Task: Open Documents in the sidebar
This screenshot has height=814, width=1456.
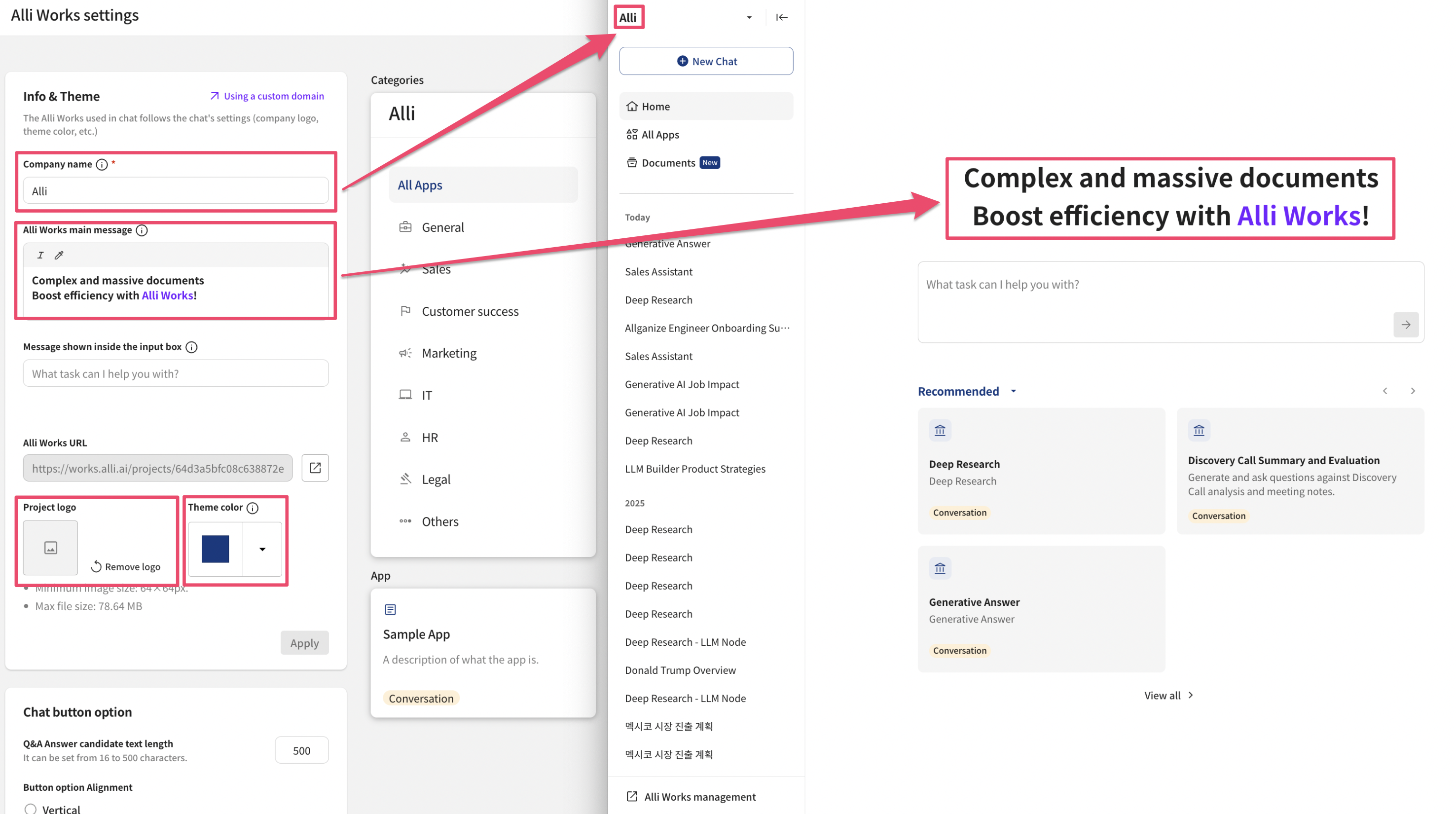Action: (668, 163)
